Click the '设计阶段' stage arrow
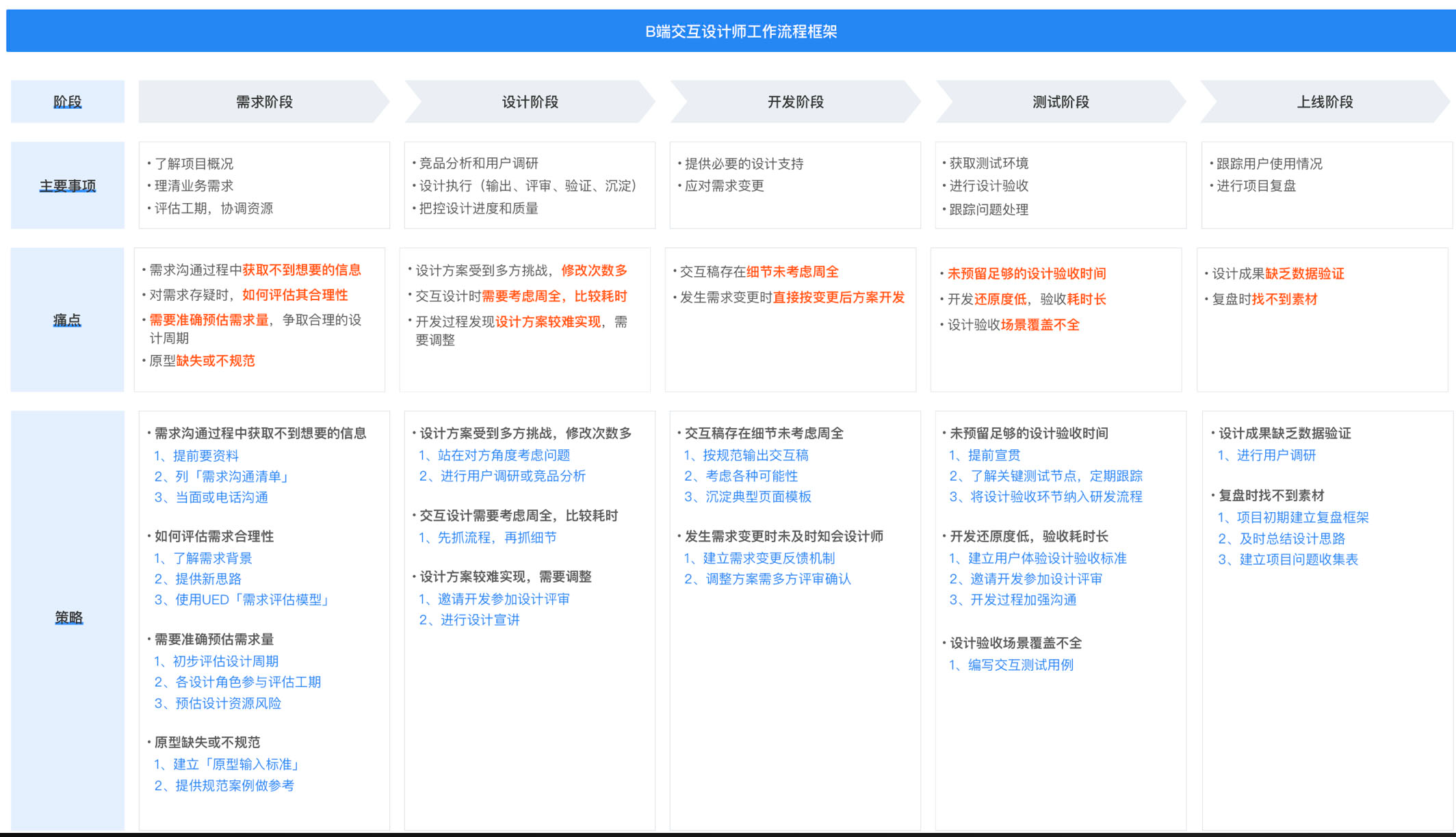 coord(530,102)
